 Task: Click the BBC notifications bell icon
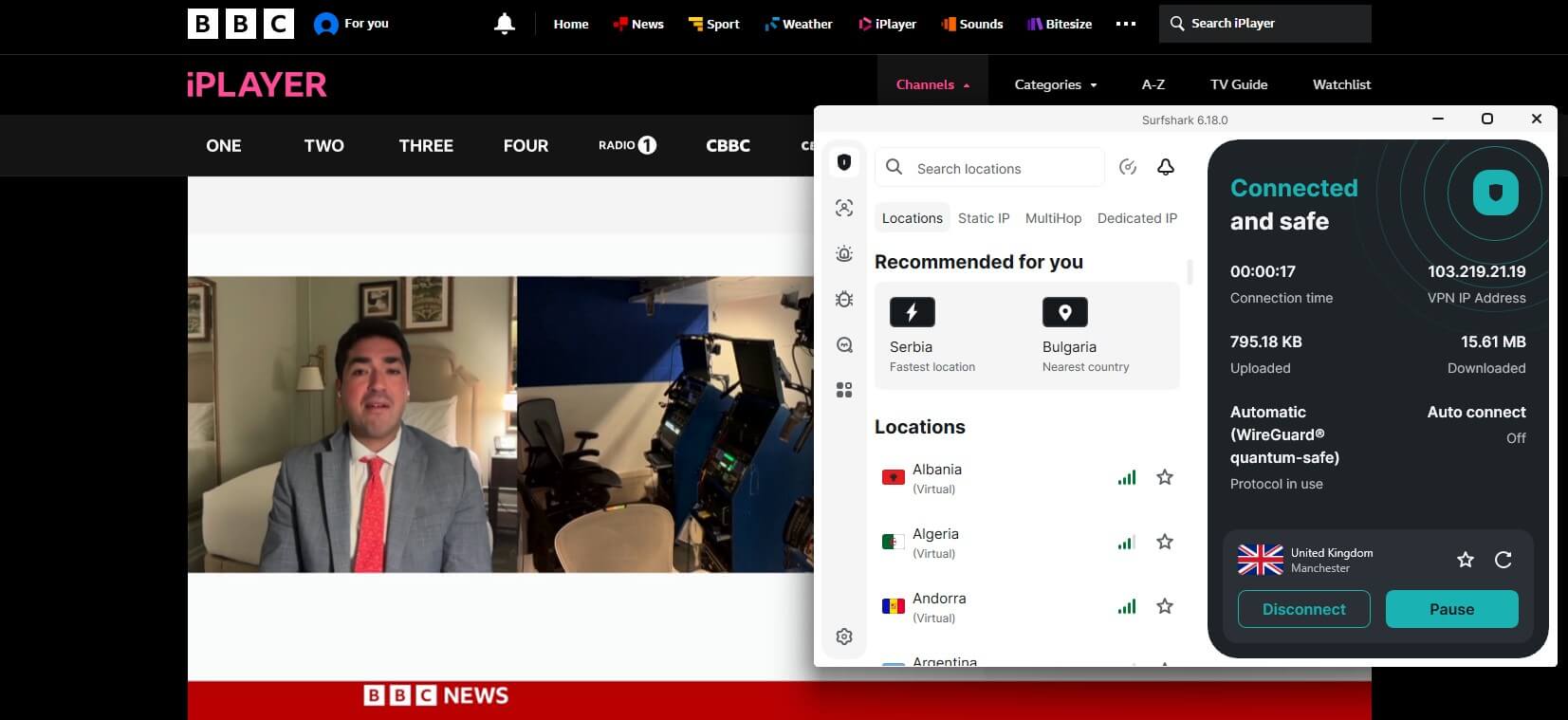505,24
